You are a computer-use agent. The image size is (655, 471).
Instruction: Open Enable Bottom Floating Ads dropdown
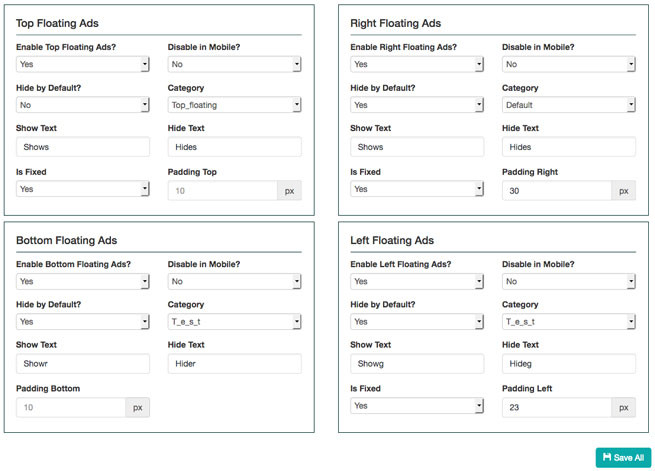83,281
